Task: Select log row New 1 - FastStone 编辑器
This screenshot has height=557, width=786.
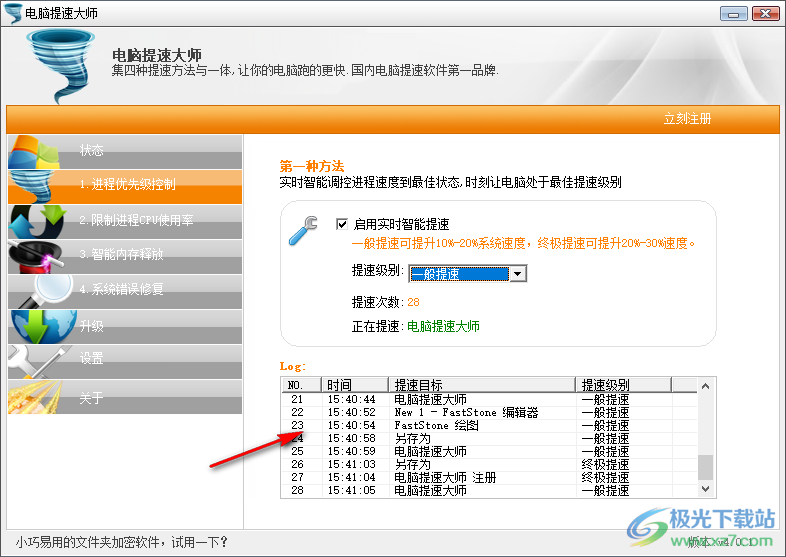Action: pyautogui.click(x=489, y=413)
